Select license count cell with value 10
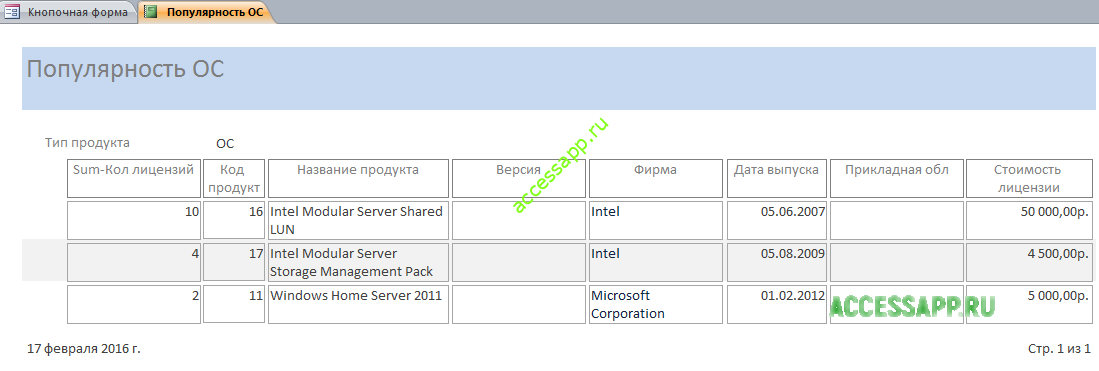 (134, 220)
